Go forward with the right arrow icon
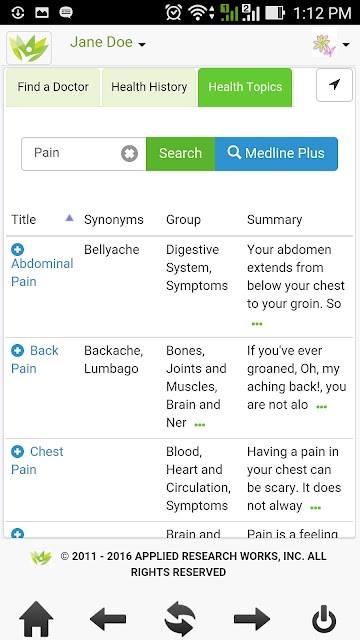The image size is (360, 640). (x=252, y=619)
